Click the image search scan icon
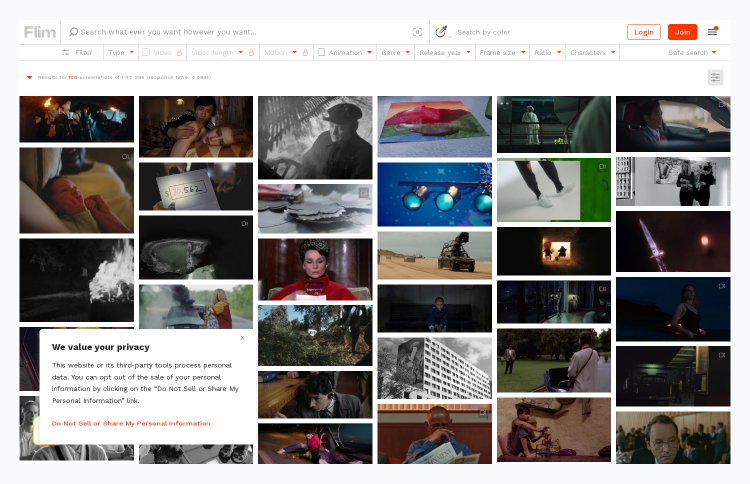This screenshot has height=484, width=750. pyautogui.click(x=417, y=32)
